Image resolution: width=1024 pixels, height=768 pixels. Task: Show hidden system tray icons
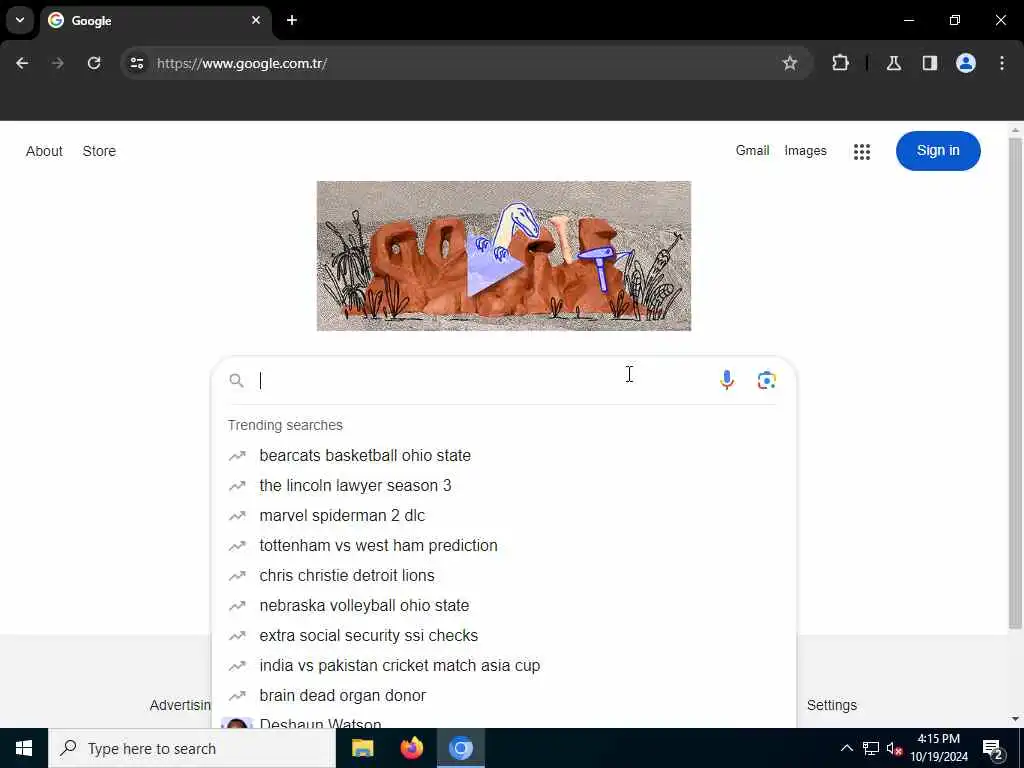(846, 748)
